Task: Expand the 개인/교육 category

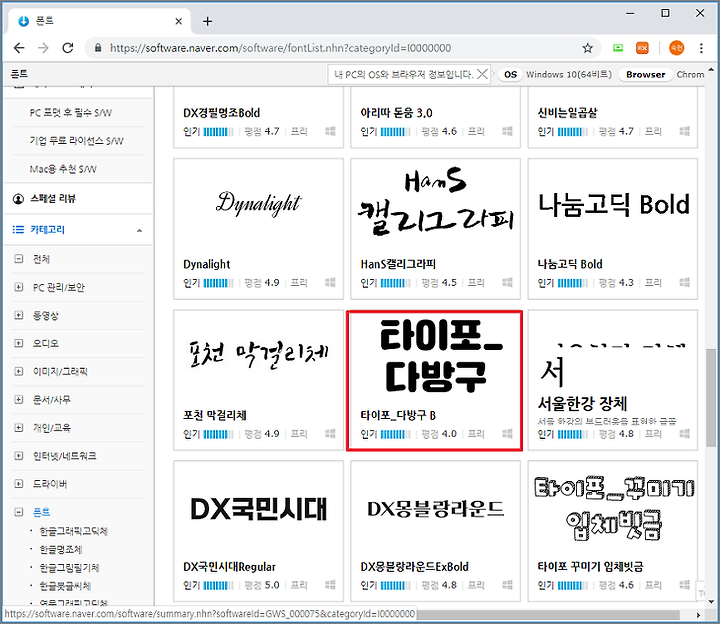Action: (19, 427)
